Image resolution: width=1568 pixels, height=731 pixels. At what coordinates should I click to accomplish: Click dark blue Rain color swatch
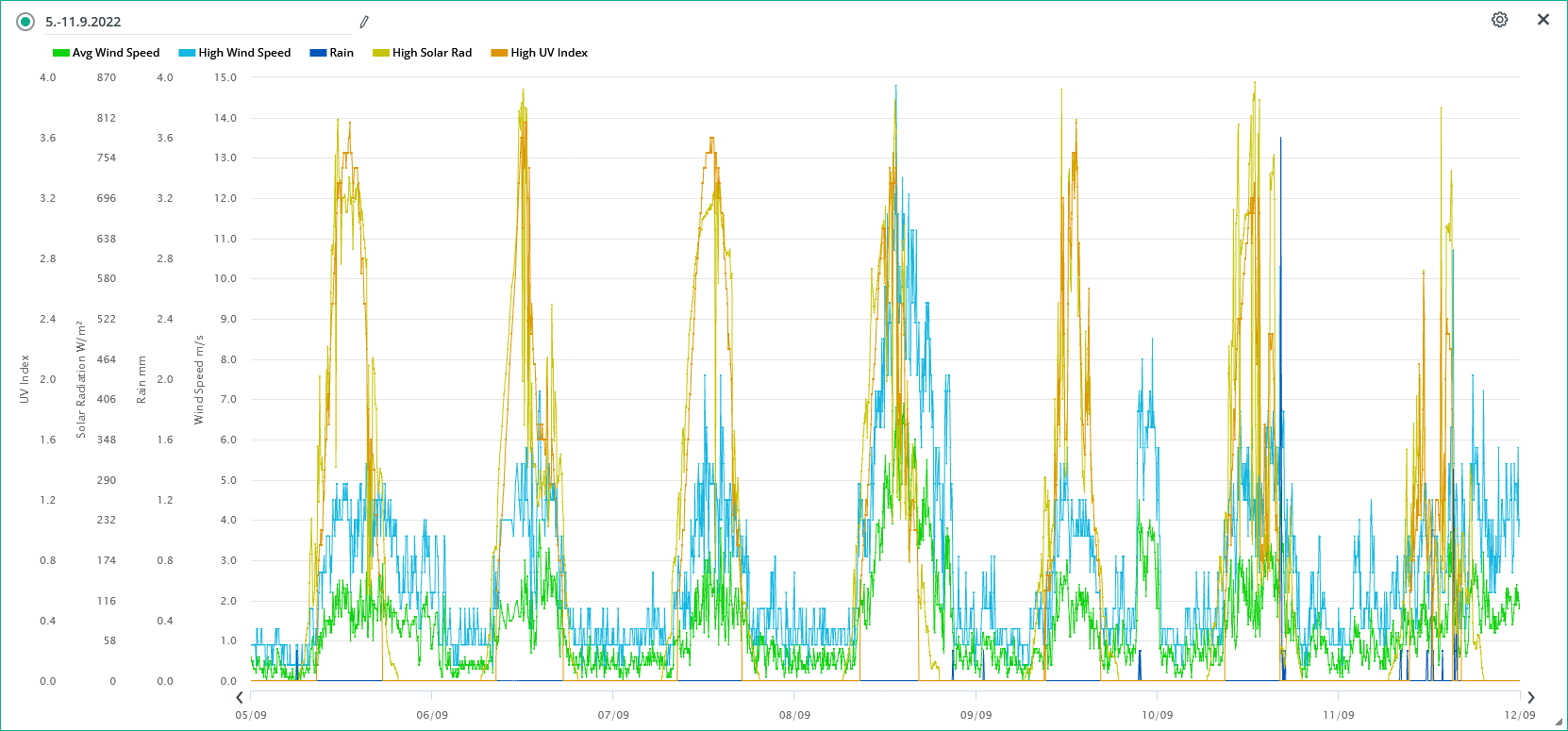pos(318,53)
